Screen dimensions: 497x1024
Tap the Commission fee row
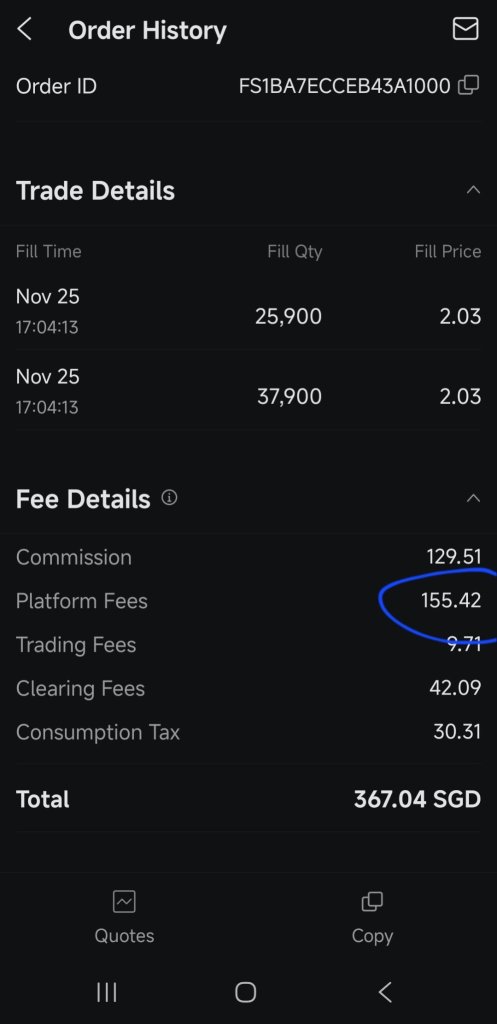pyautogui.click(x=248, y=557)
